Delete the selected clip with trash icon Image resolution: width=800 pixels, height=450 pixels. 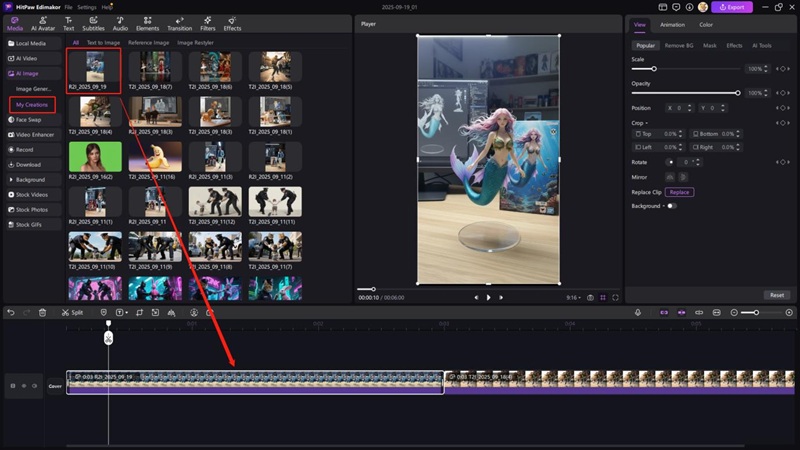[x=42, y=312]
